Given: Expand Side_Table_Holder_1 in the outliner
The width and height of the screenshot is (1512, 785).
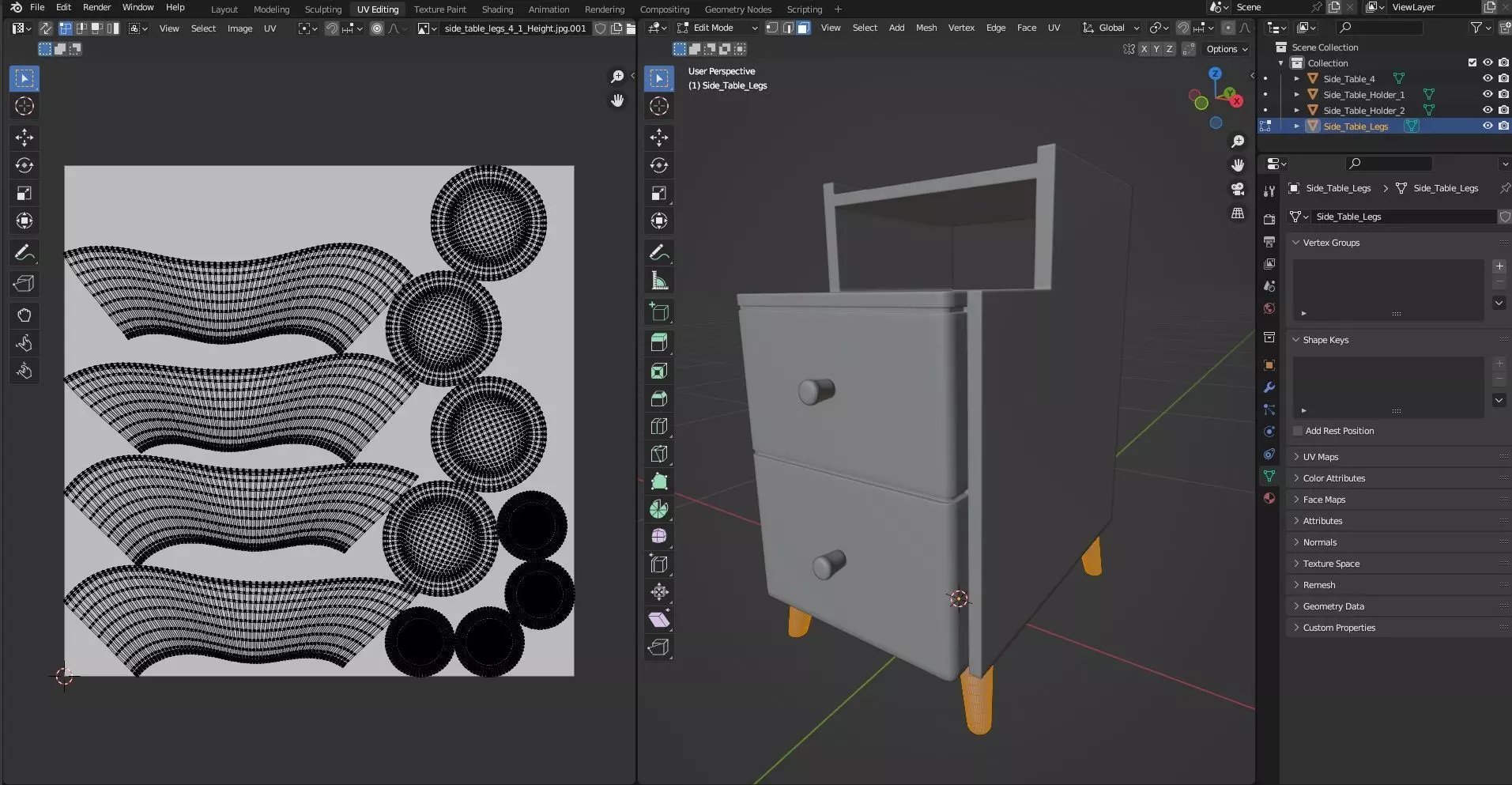Looking at the screenshot, I should [x=1296, y=94].
